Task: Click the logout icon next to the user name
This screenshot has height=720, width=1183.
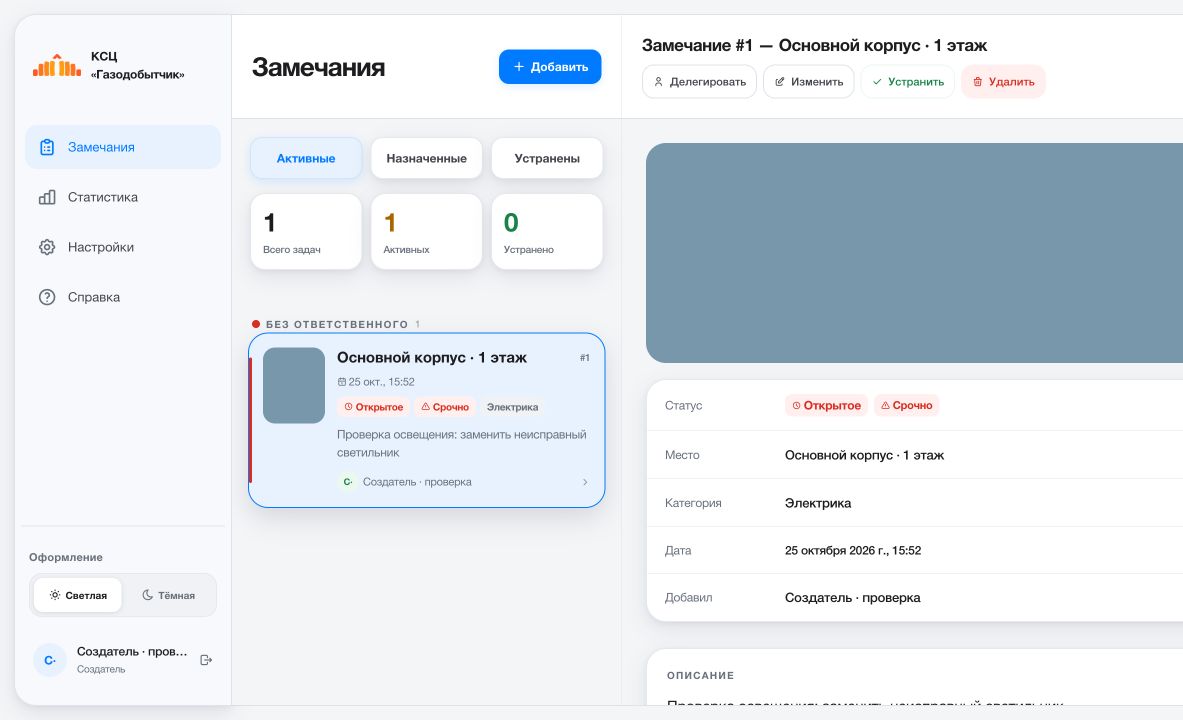Action: pos(206,660)
